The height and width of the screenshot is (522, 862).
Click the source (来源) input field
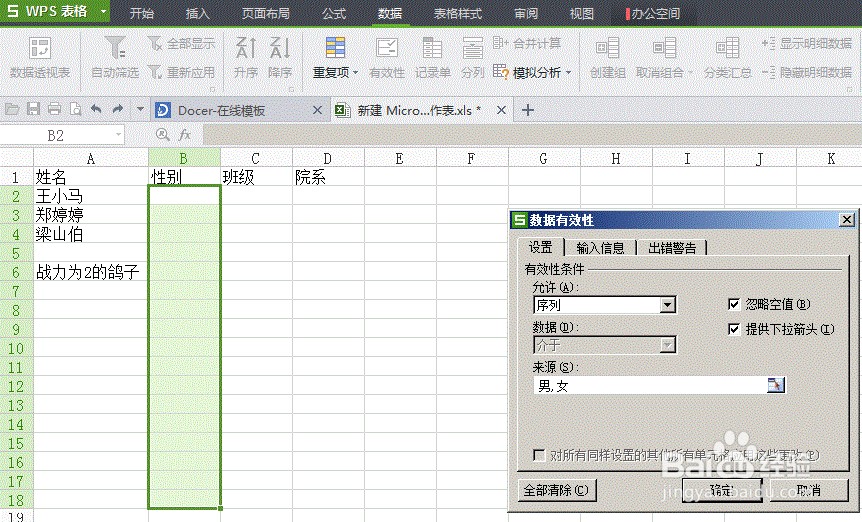[x=650, y=385]
